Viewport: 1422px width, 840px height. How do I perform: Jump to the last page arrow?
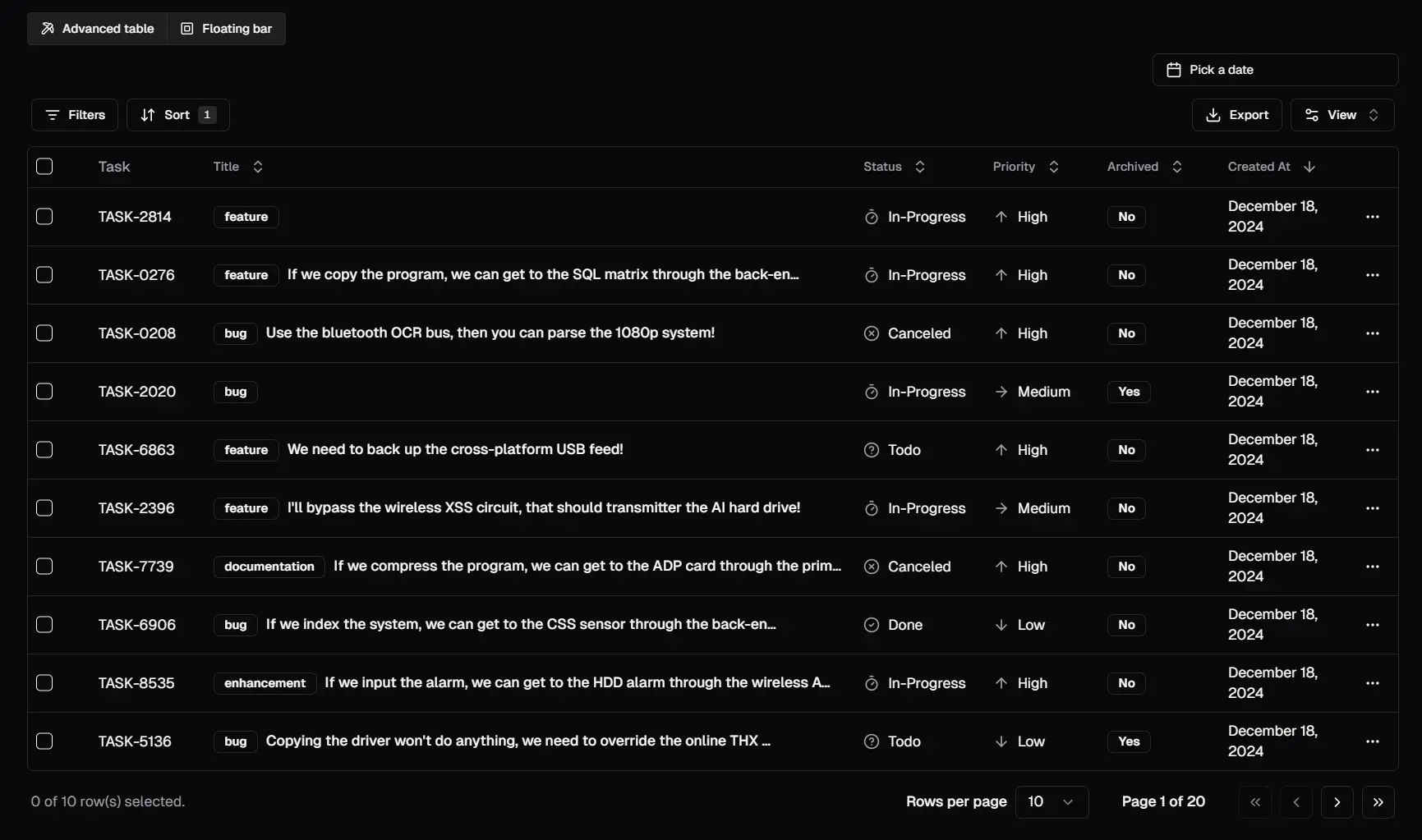point(1378,802)
